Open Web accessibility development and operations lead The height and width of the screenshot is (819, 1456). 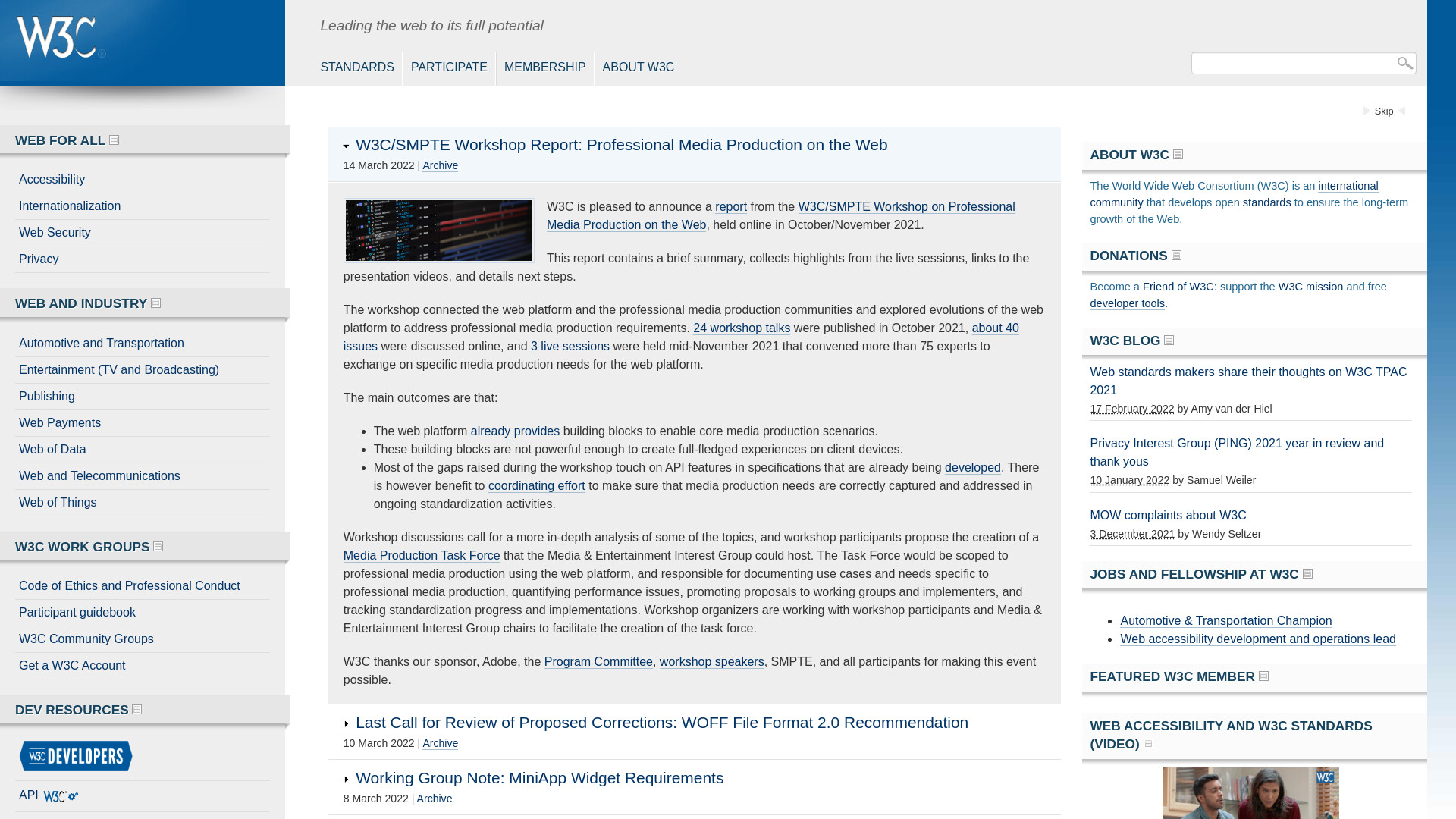click(1257, 639)
